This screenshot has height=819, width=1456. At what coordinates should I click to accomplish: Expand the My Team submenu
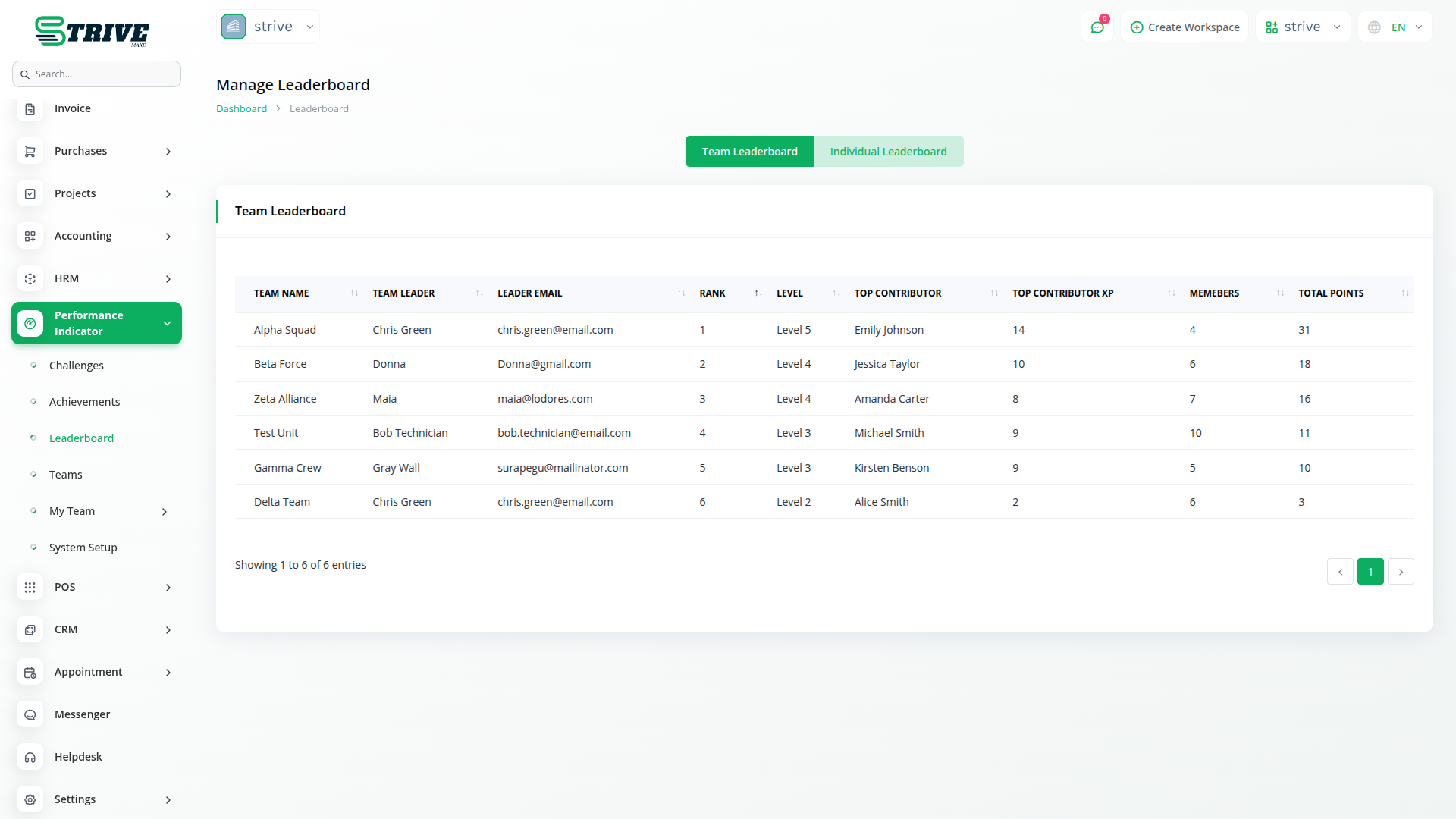pos(165,512)
